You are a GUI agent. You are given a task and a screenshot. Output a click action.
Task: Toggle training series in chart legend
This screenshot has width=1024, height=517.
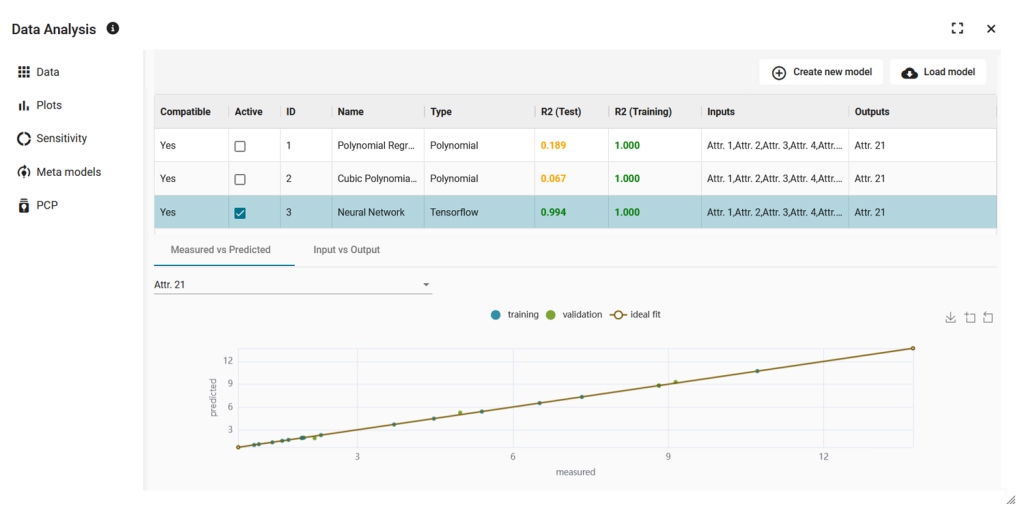pyautogui.click(x=515, y=315)
